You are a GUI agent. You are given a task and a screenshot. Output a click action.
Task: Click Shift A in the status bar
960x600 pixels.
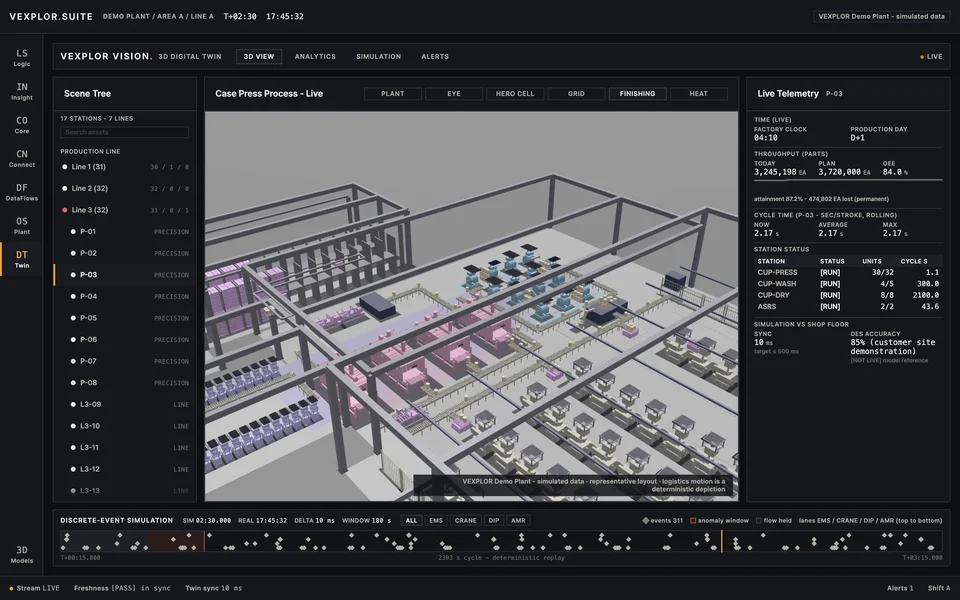click(x=939, y=588)
